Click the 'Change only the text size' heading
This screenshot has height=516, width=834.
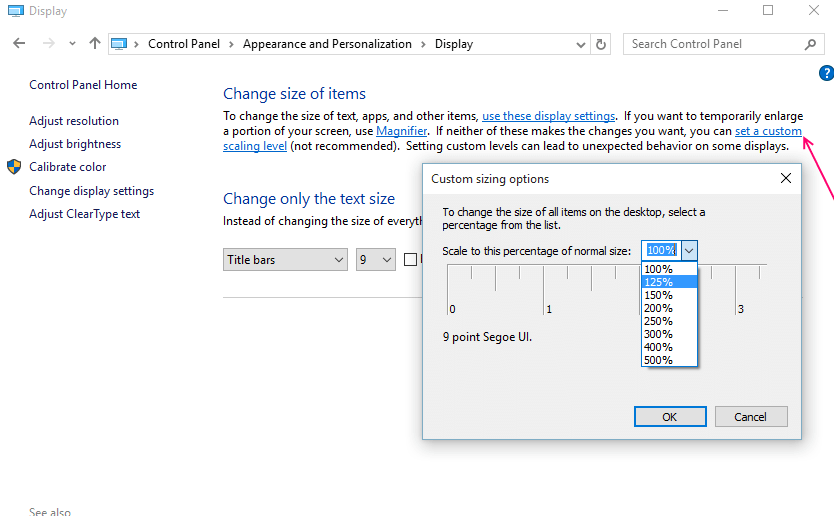tap(308, 199)
